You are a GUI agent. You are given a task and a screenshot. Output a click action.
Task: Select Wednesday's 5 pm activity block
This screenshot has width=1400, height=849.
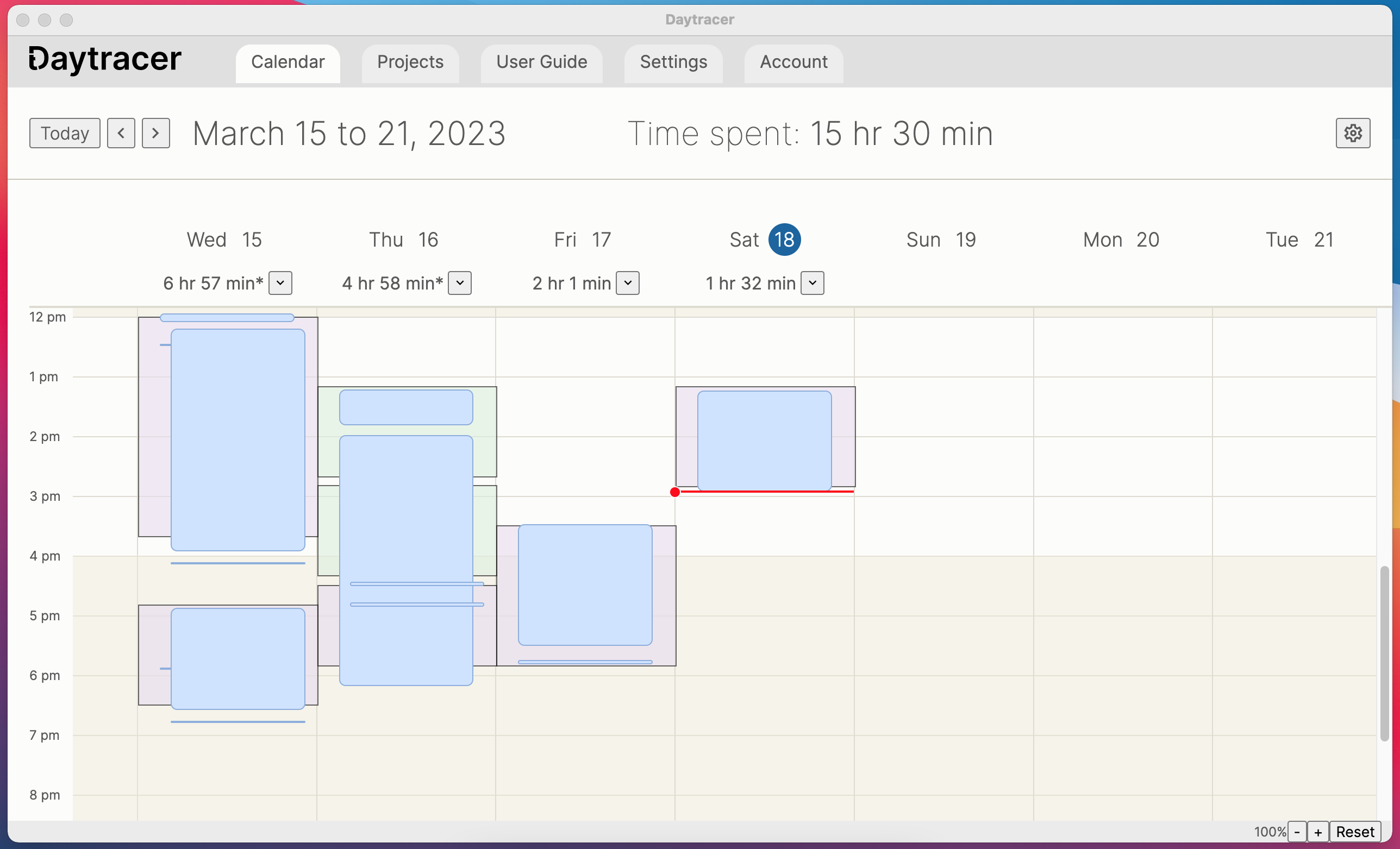(238, 659)
